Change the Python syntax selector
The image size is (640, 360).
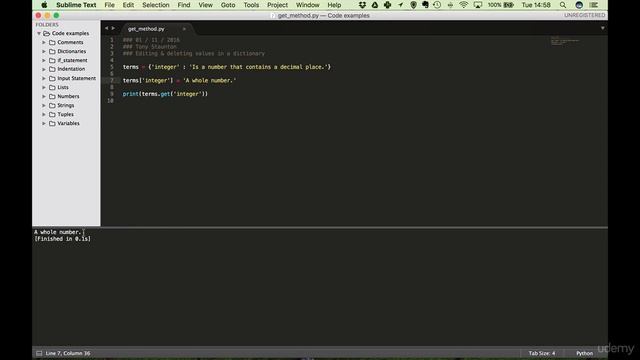point(584,353)
